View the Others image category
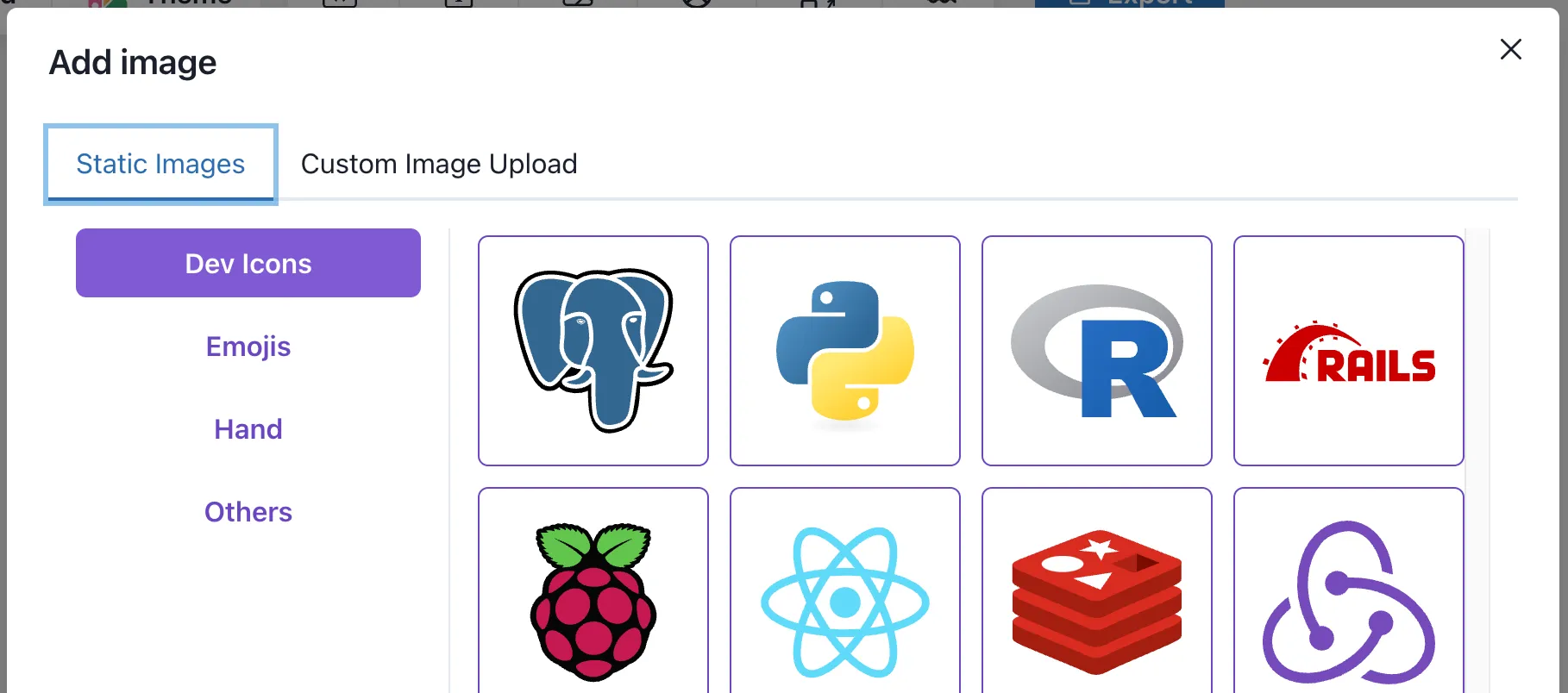Viewport: 1568px width, 693px height. click(x=248, y=511)
